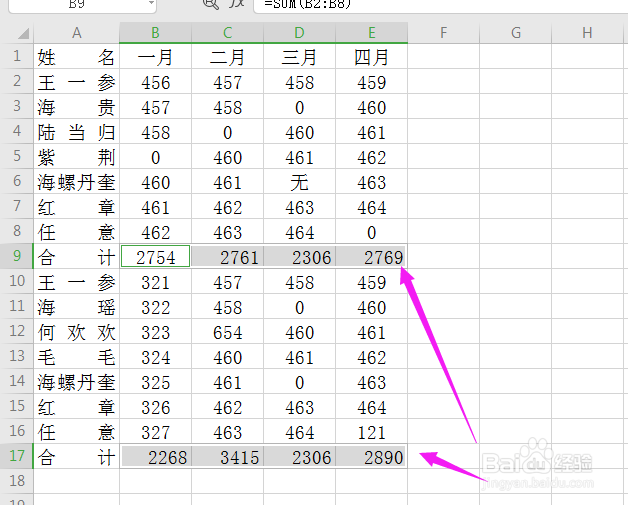Select total cell 2761 in row 9
628x505 pixels.
click(x=227, y=256)
